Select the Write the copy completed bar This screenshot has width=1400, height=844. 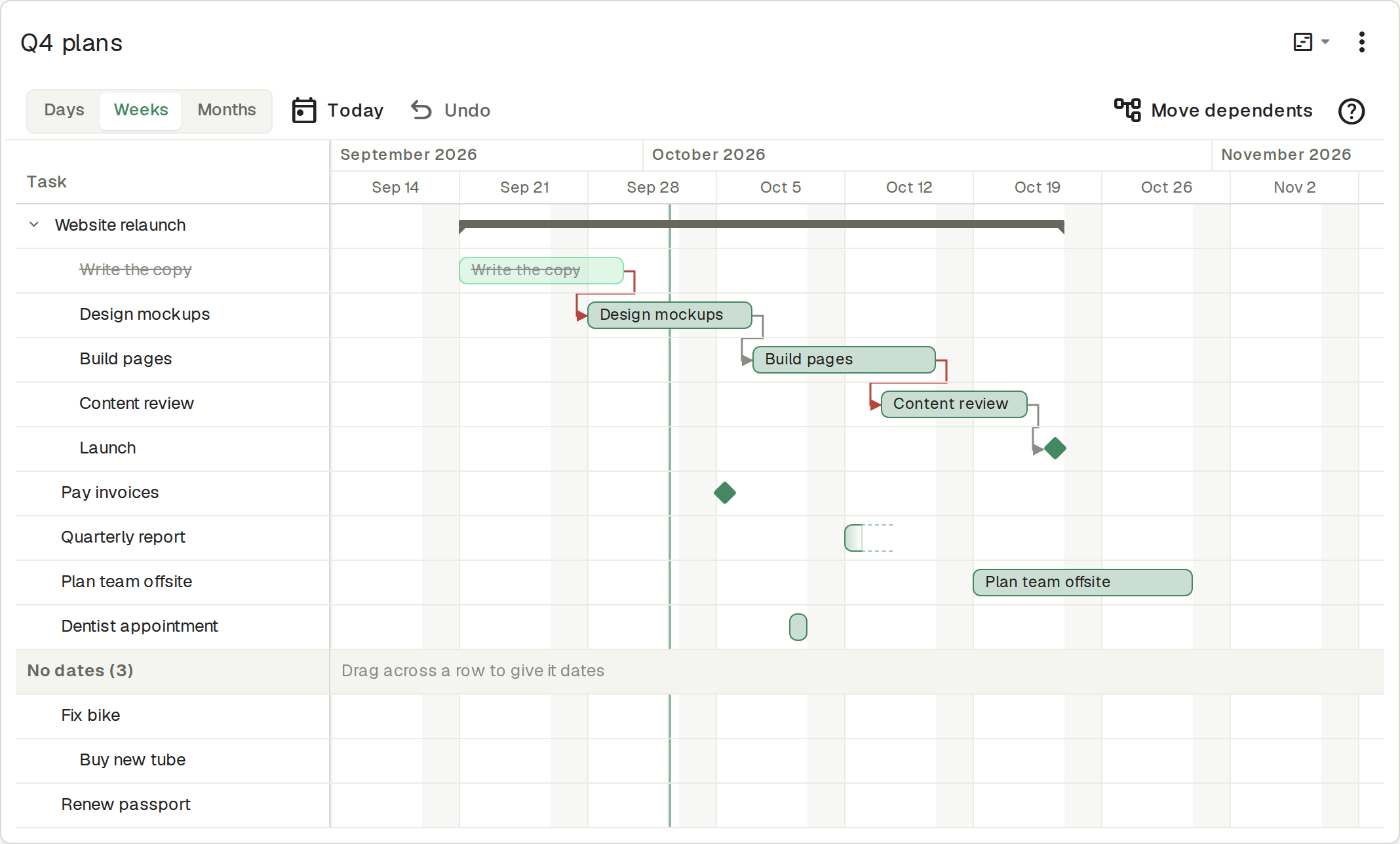click(541, 270)
